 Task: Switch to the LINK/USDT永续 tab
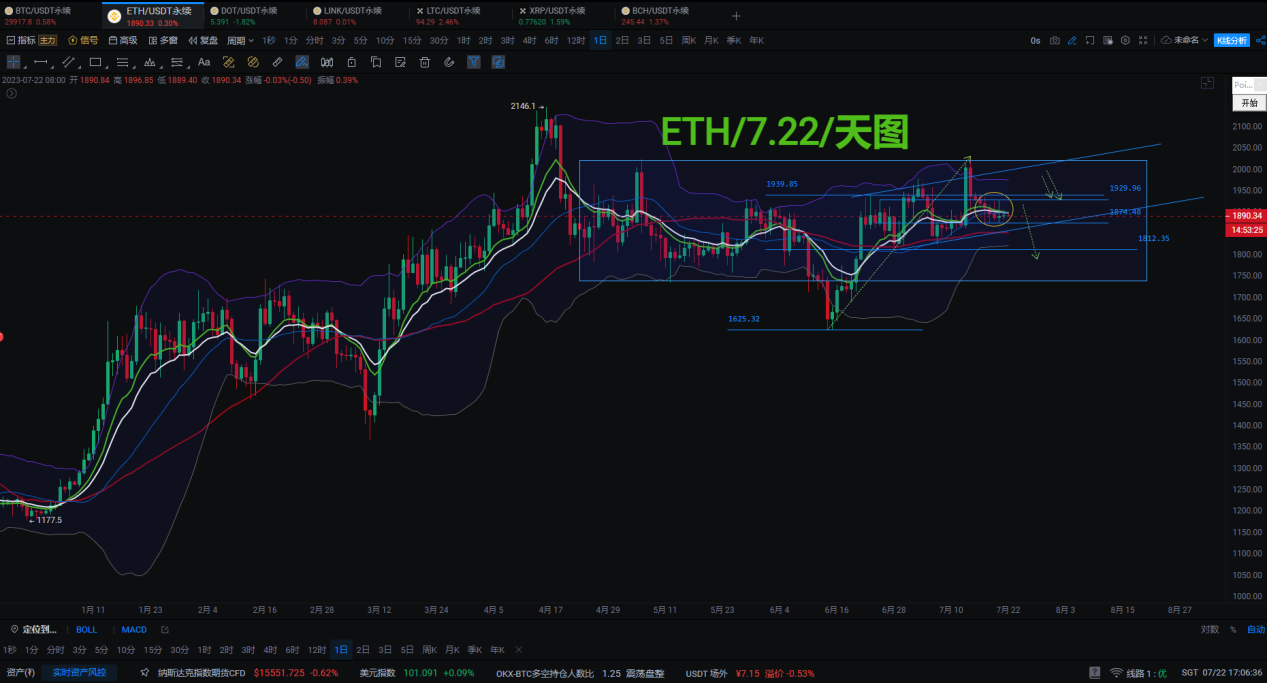360,15
